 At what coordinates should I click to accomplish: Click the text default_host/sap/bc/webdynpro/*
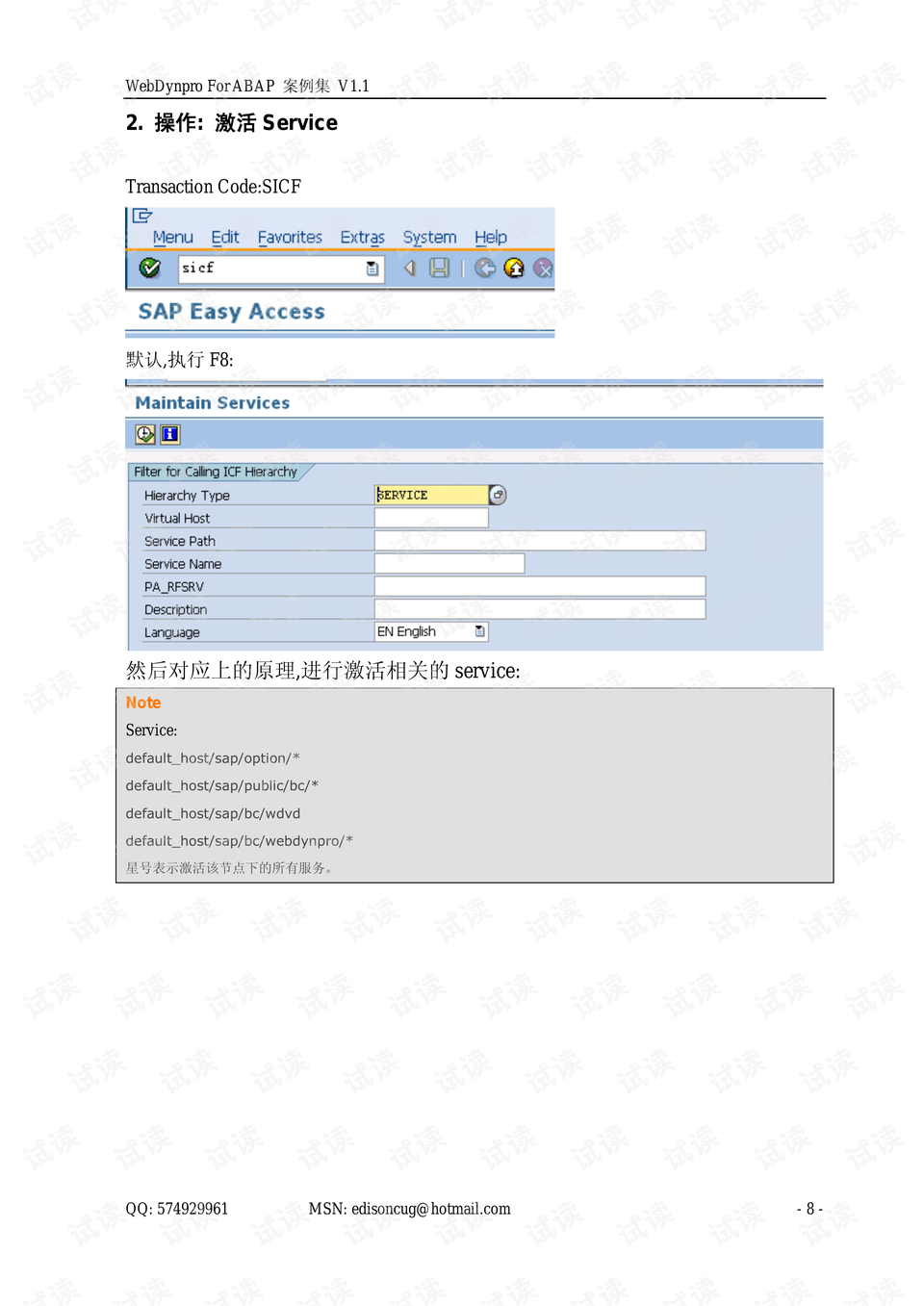(240, 840)
